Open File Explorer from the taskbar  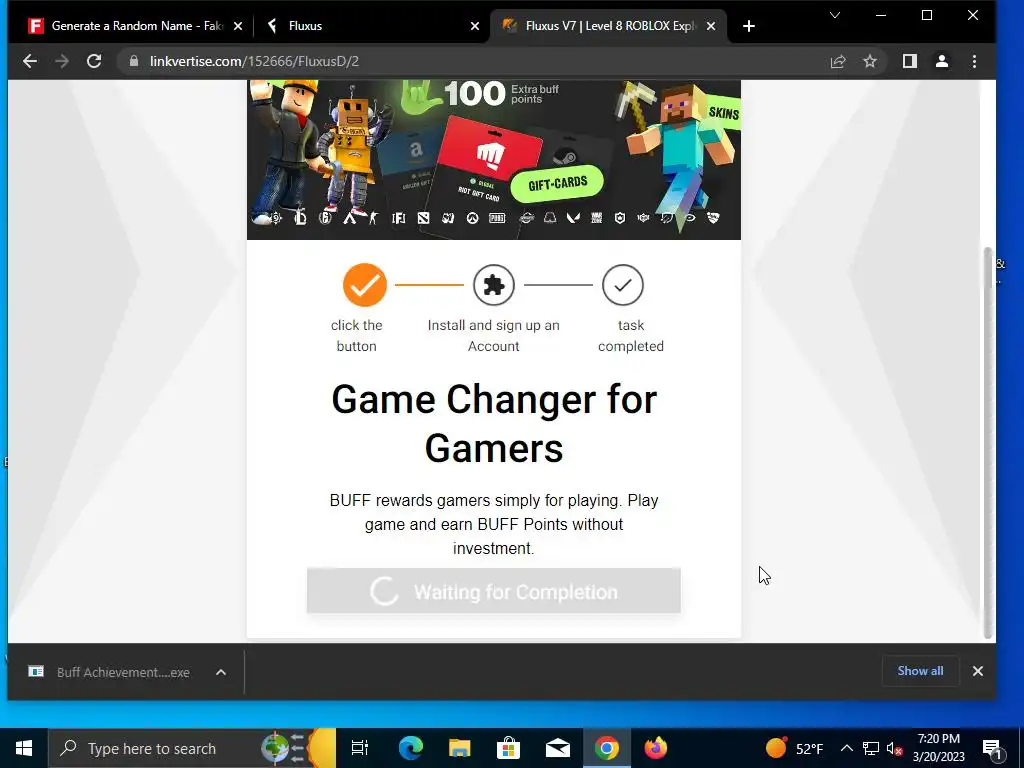coord(460,748)
